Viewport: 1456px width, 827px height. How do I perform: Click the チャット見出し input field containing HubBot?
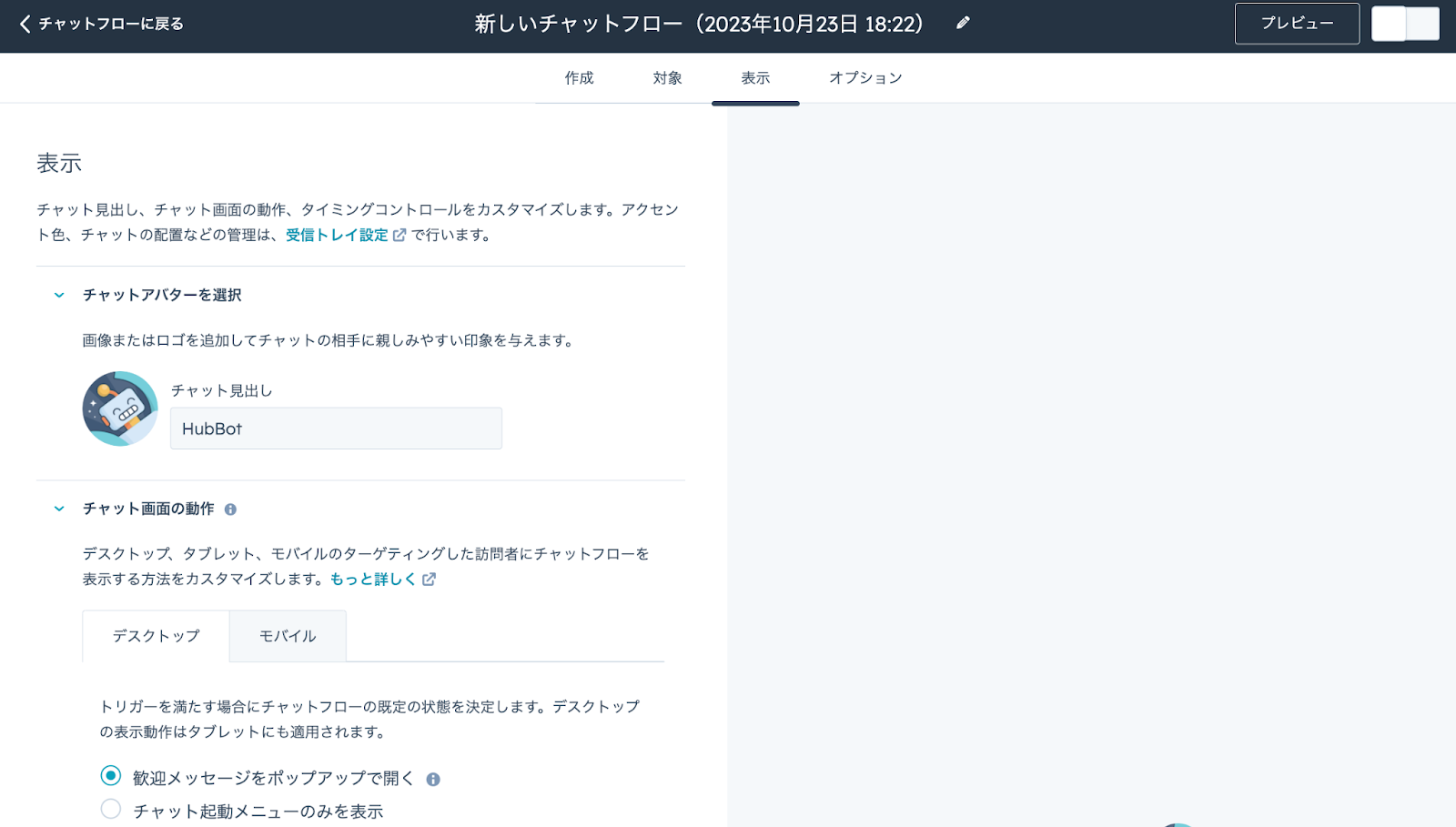pyautogui.click(x=336, y=429)
